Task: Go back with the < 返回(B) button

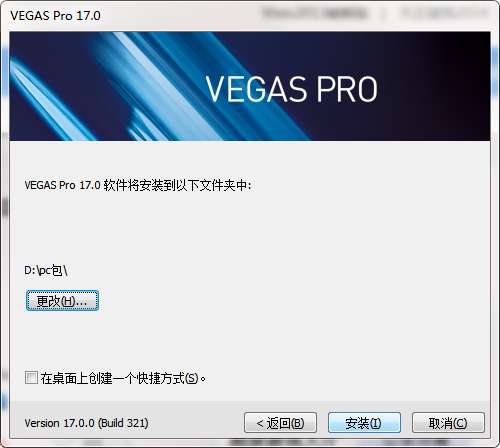Action: (280, 423)
